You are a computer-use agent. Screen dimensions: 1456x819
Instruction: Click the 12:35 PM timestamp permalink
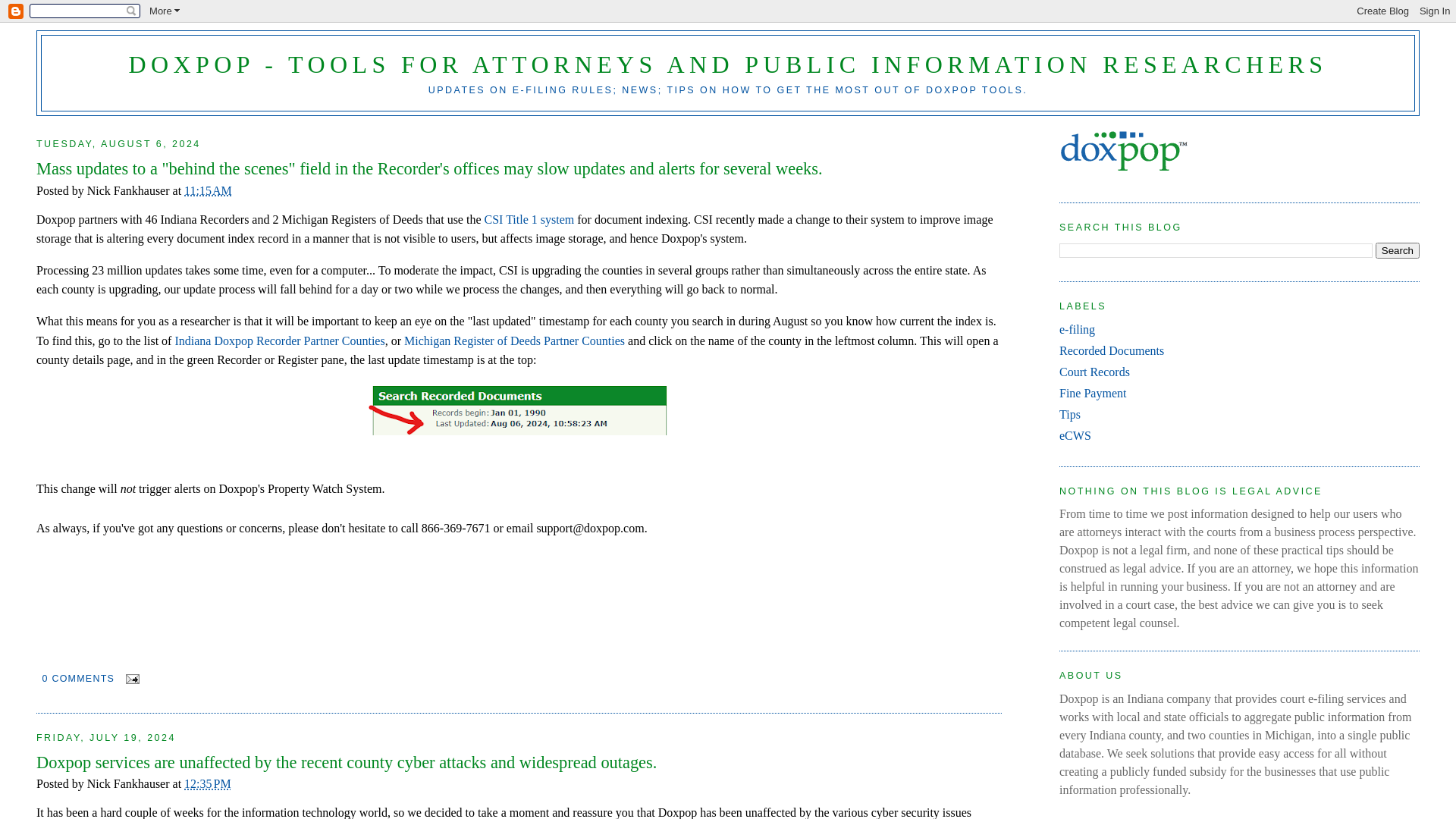tap(208, 784)
